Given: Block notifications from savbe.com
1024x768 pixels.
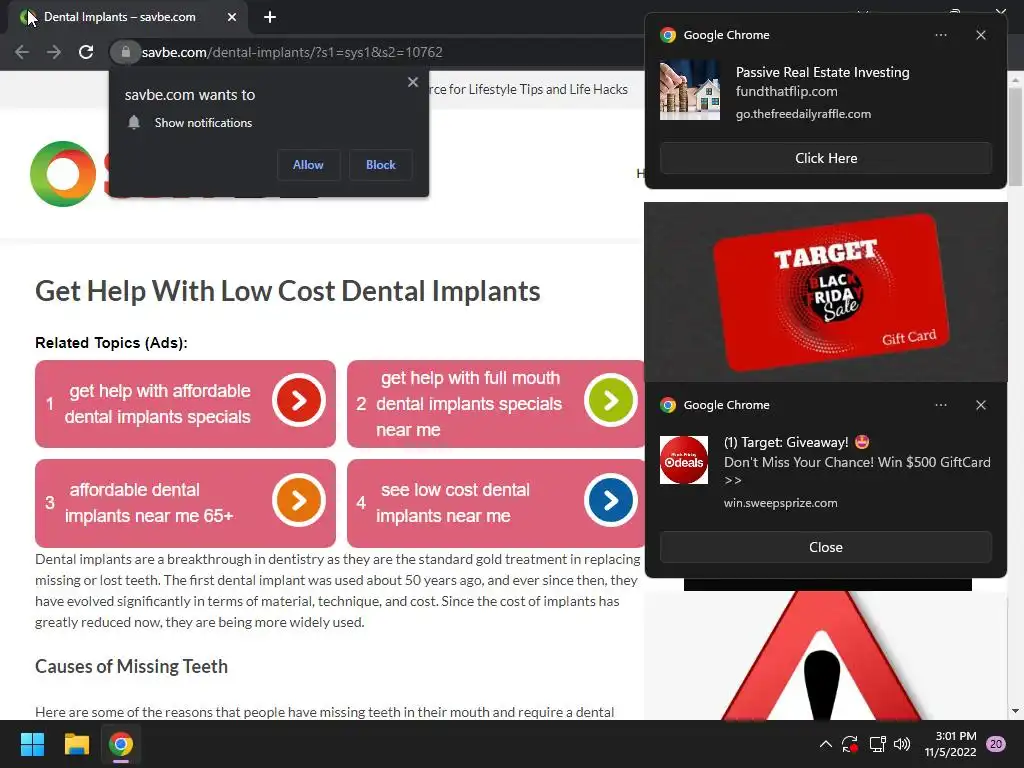Looking at the screenshot, I should pyautogui.click(x=381, y=165).
